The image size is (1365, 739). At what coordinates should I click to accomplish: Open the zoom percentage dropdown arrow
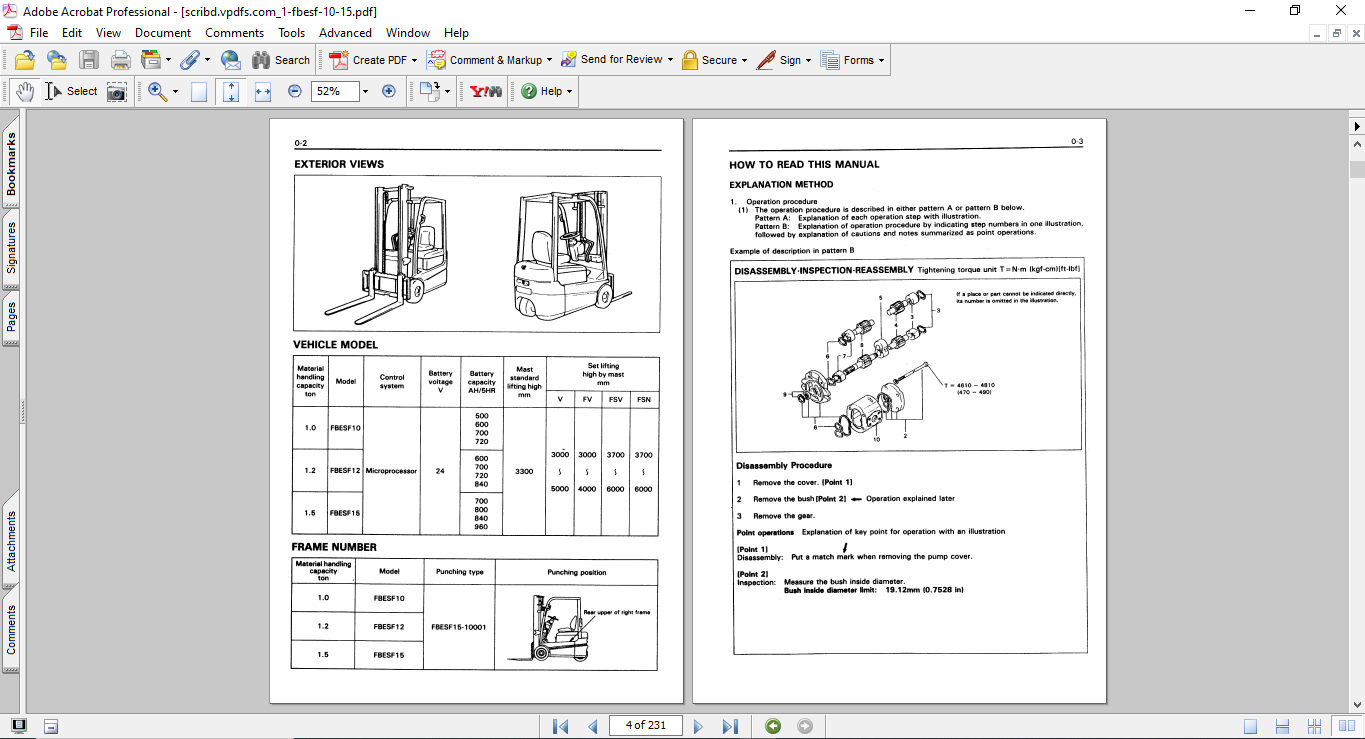tap(365, 91)
